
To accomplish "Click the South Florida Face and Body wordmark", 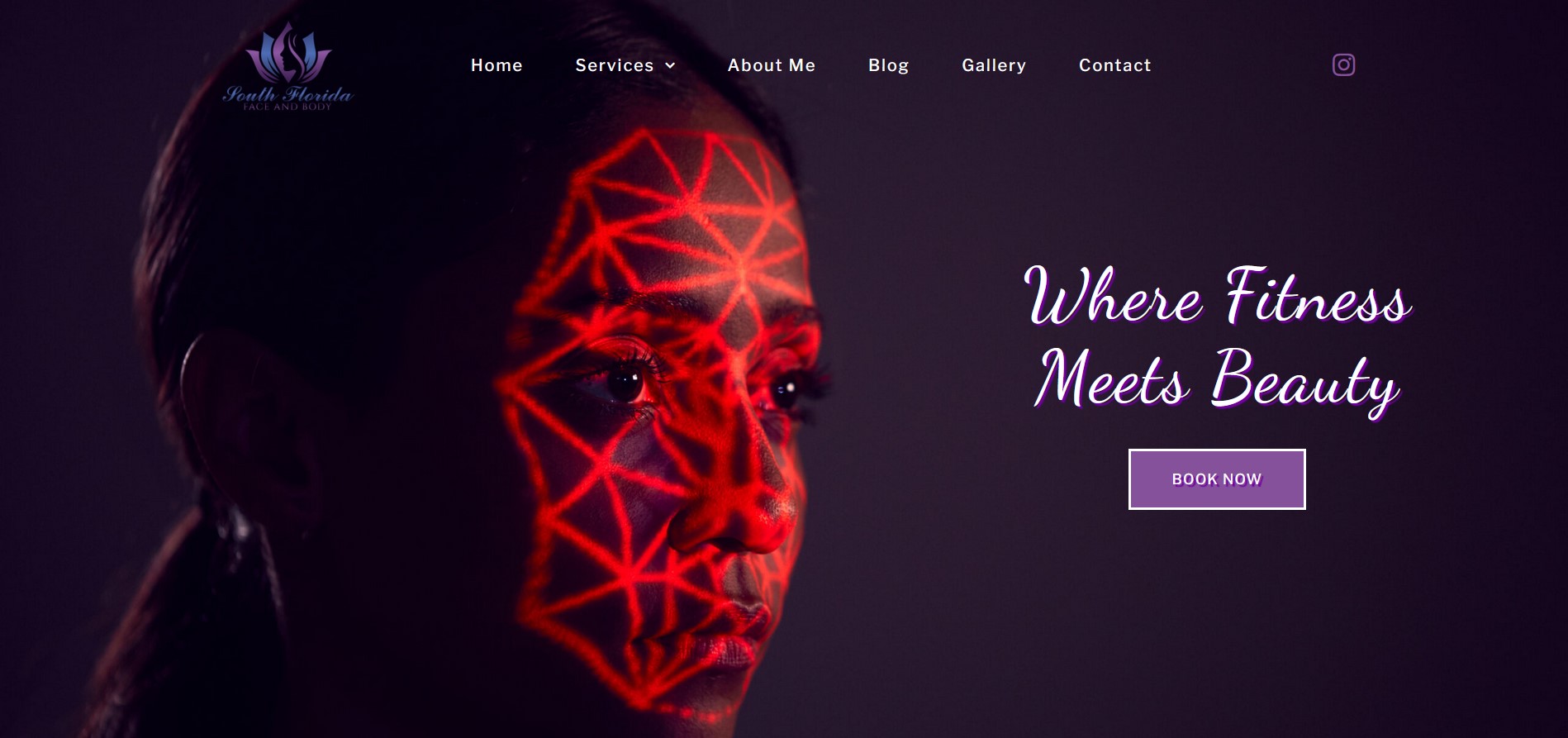I will tap(287, 98).
